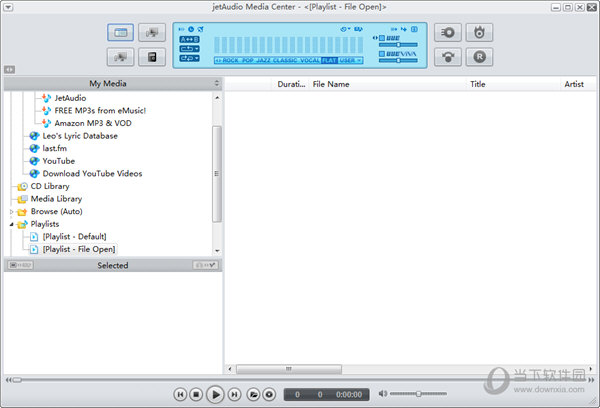Click the equalizer toggle left of ROCK
This screenshot has width=600, height=408.
[218, 60]
